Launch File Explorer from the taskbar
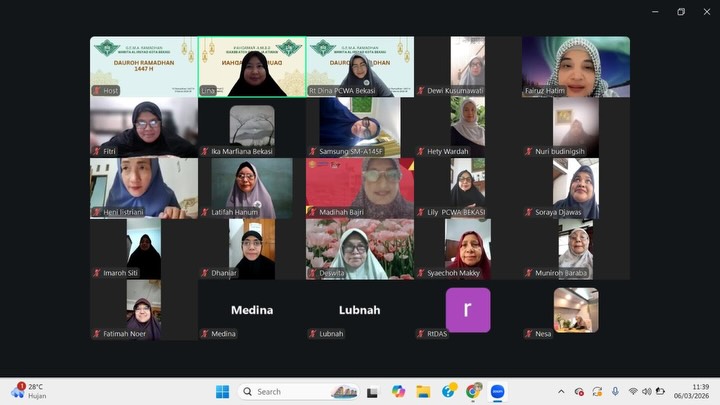720x405 pixels. pyautogui.click(x=423, y=391)
